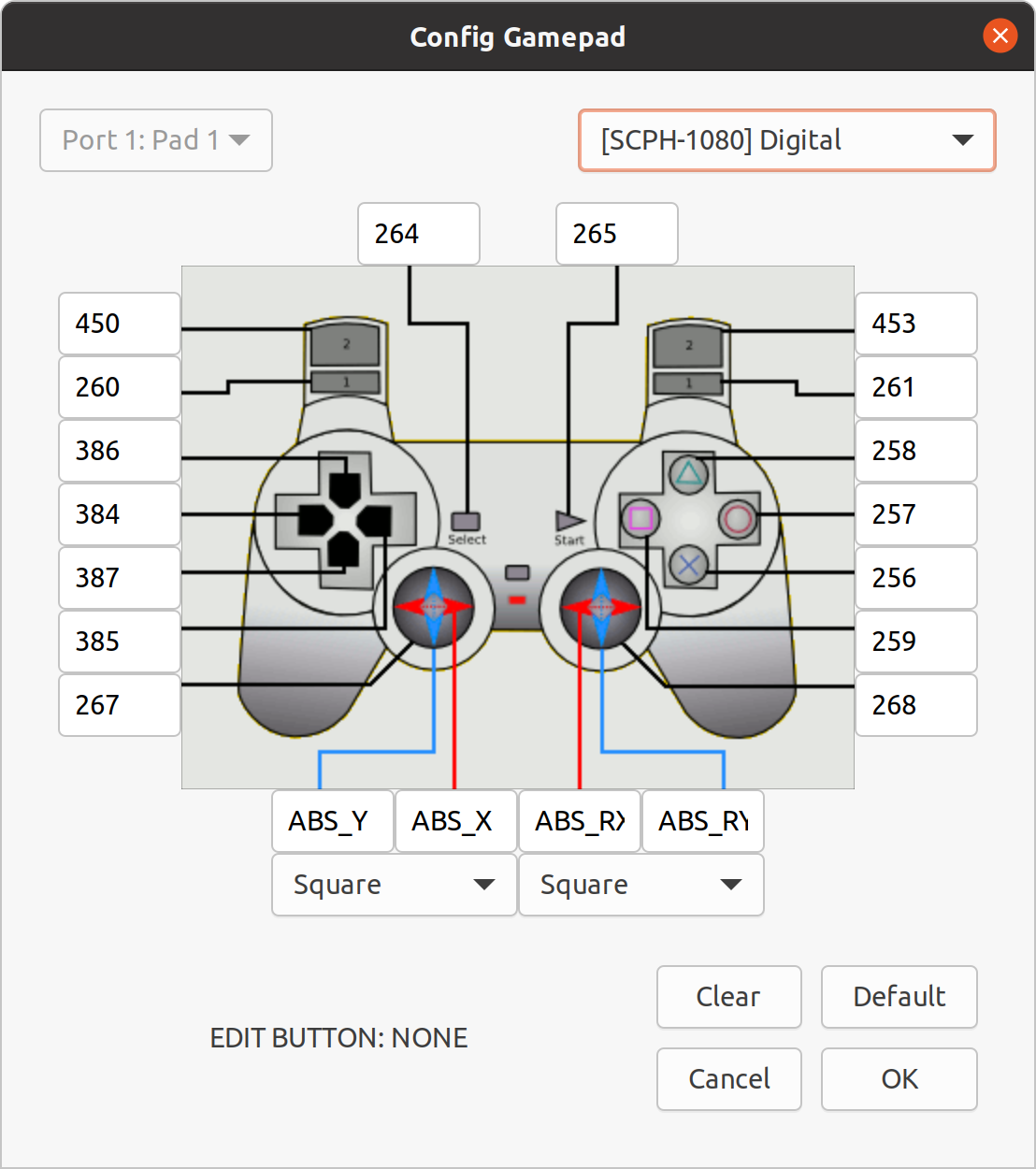Click the Select button mapping field 264

point(419,234)
